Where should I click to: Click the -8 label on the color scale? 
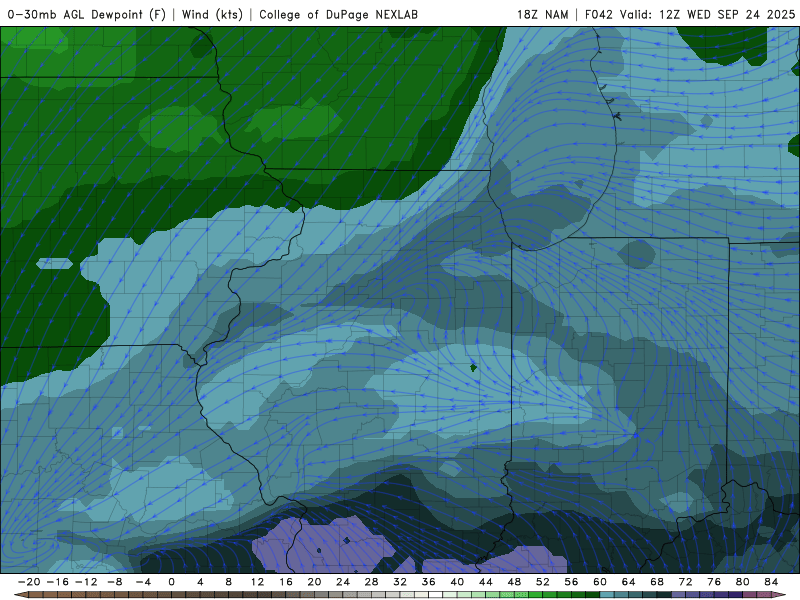coord(114,582)
